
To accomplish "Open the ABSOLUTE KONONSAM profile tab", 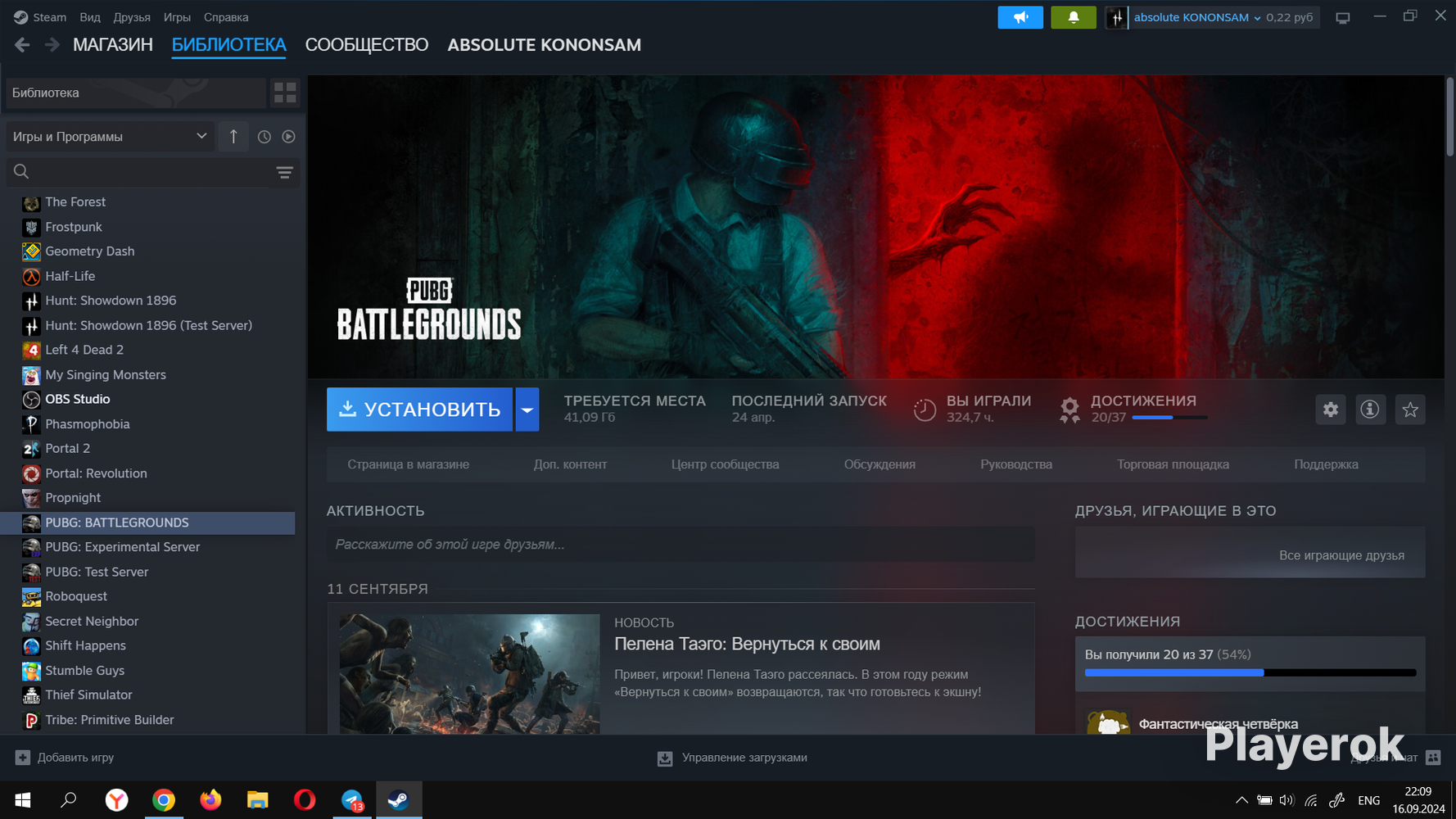I will (545, 45).
